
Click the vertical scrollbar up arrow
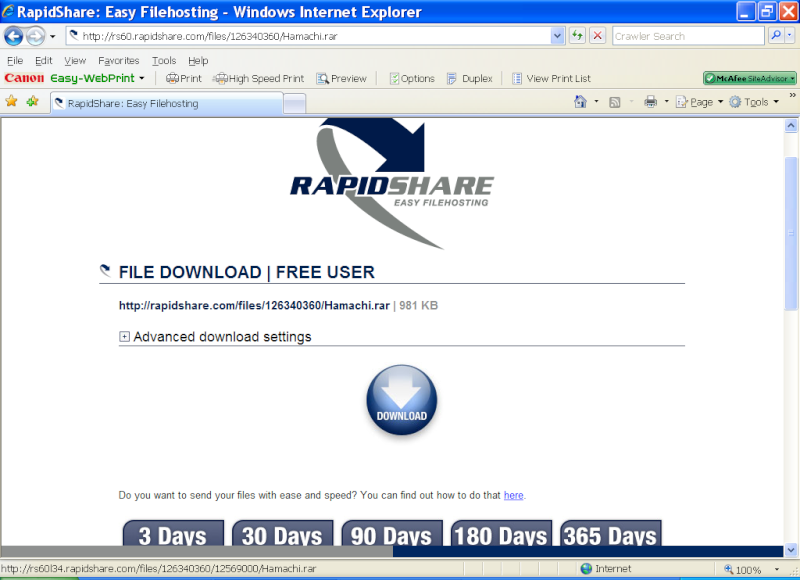(x=790, y=125)
